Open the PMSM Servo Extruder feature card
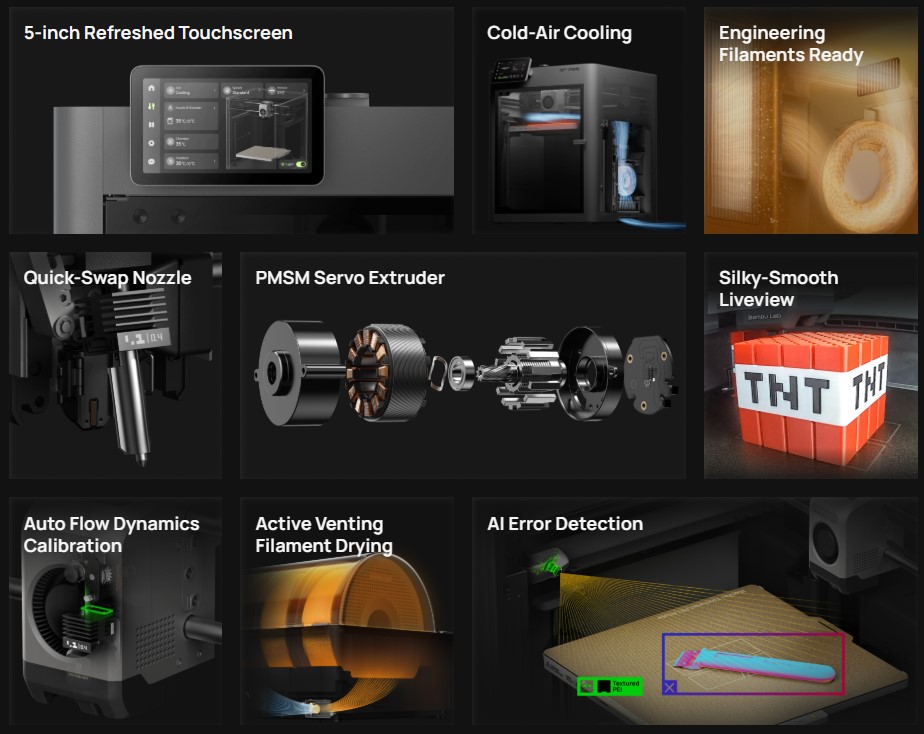924x734 pixels. (x=463, y=365)
